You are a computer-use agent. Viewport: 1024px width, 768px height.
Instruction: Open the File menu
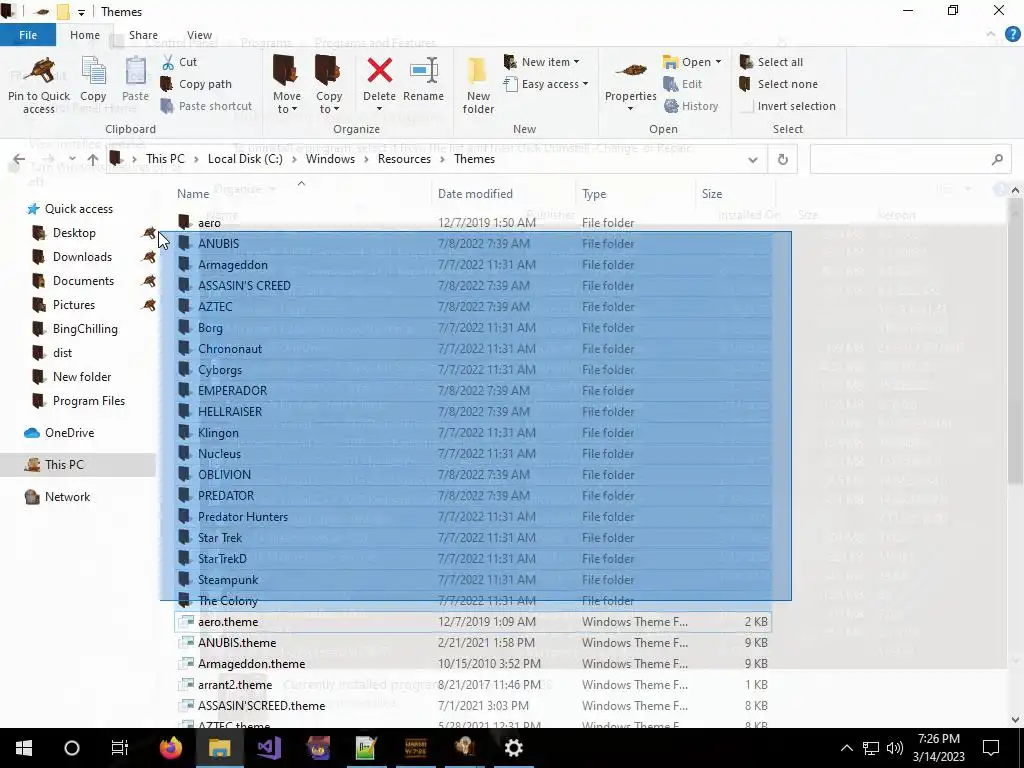coord(28,35)
